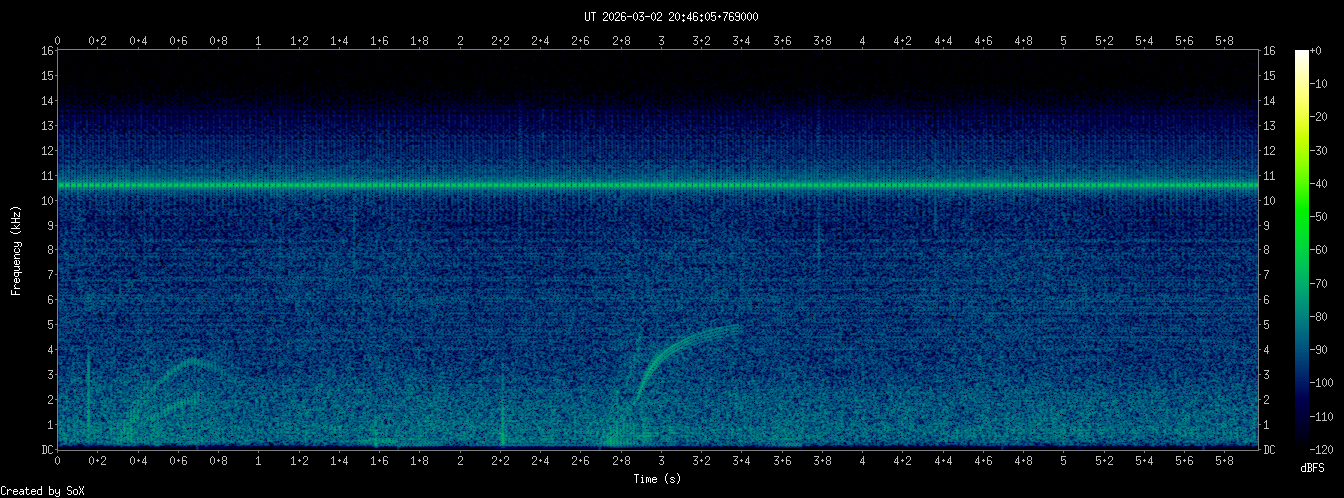The width and height of the screenshot is (1344, 498).
Task: Click the 11 kHz label on left axis
Action: point(46,176)
